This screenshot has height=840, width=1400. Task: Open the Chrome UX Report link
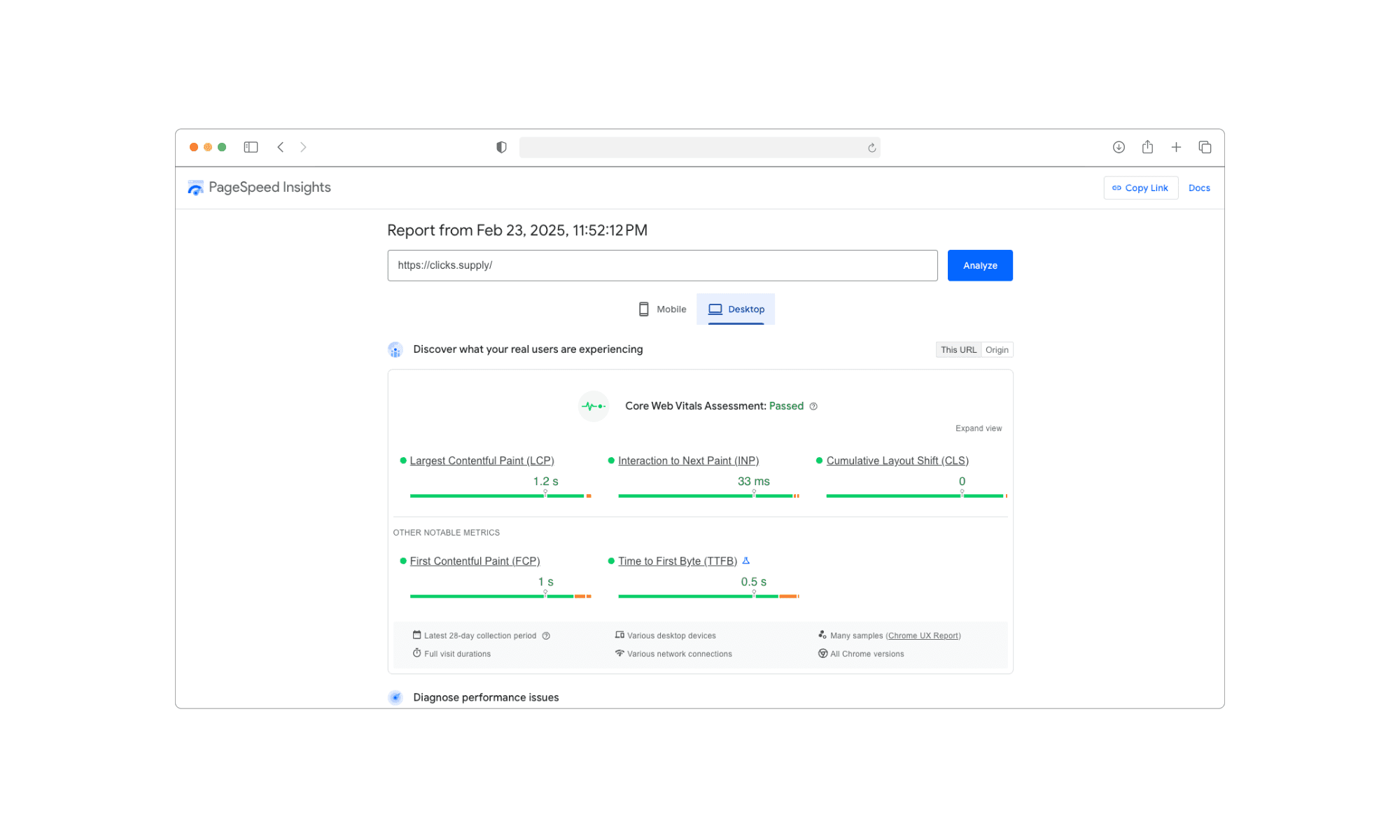coord(923,636)
